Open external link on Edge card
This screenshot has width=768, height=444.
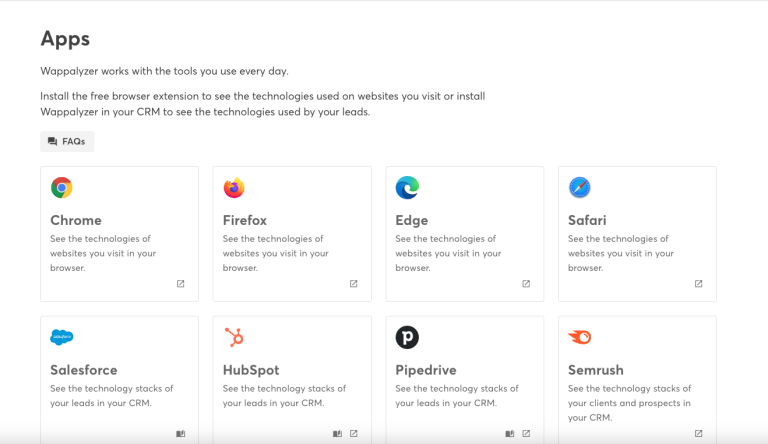point(526,284)
